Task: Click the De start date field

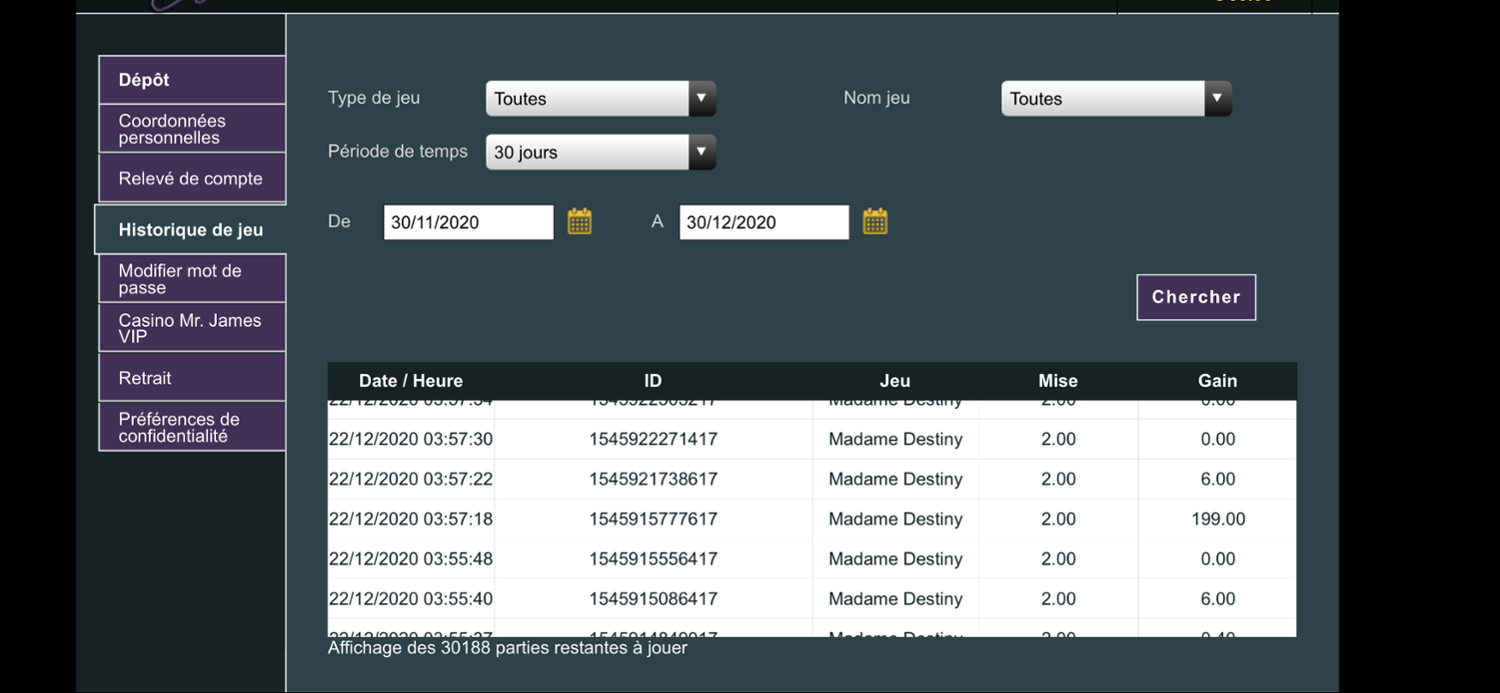Action: [468, 222]
